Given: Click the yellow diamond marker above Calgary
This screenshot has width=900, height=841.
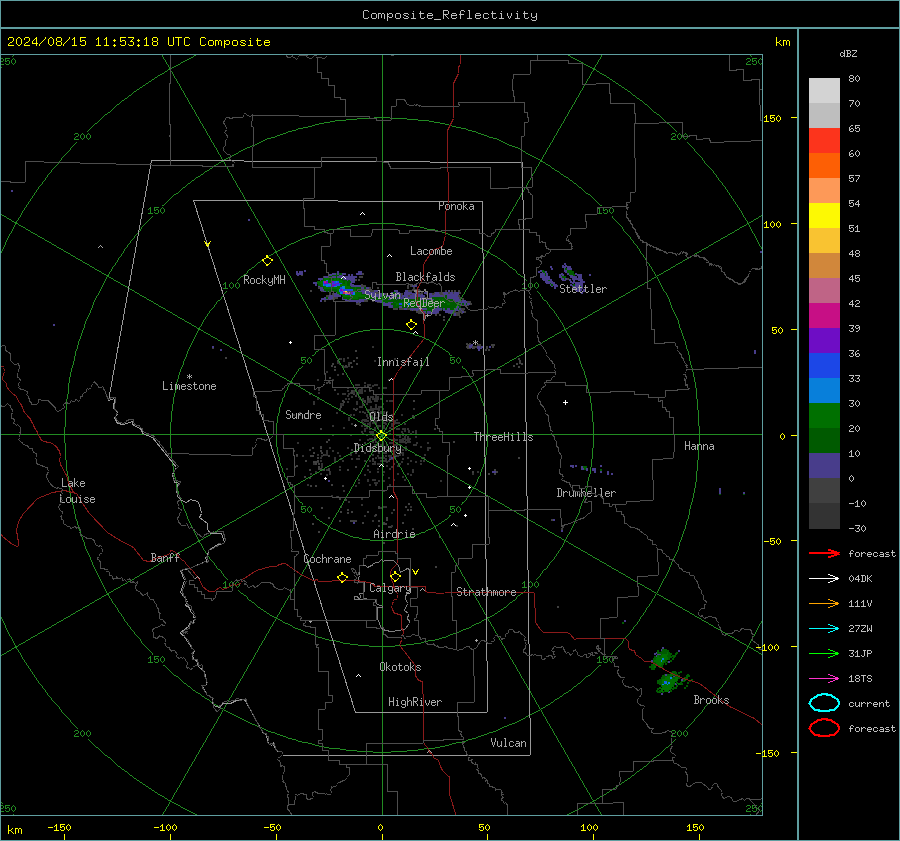Looking at the screenshot, I should (395, 576).
